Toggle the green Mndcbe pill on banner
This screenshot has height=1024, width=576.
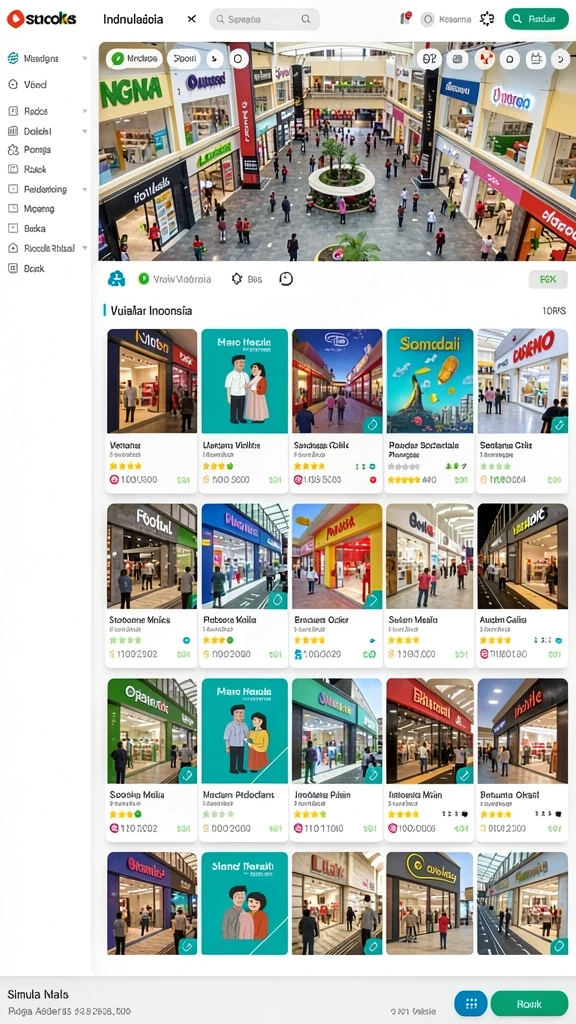(x=135, y=58)
